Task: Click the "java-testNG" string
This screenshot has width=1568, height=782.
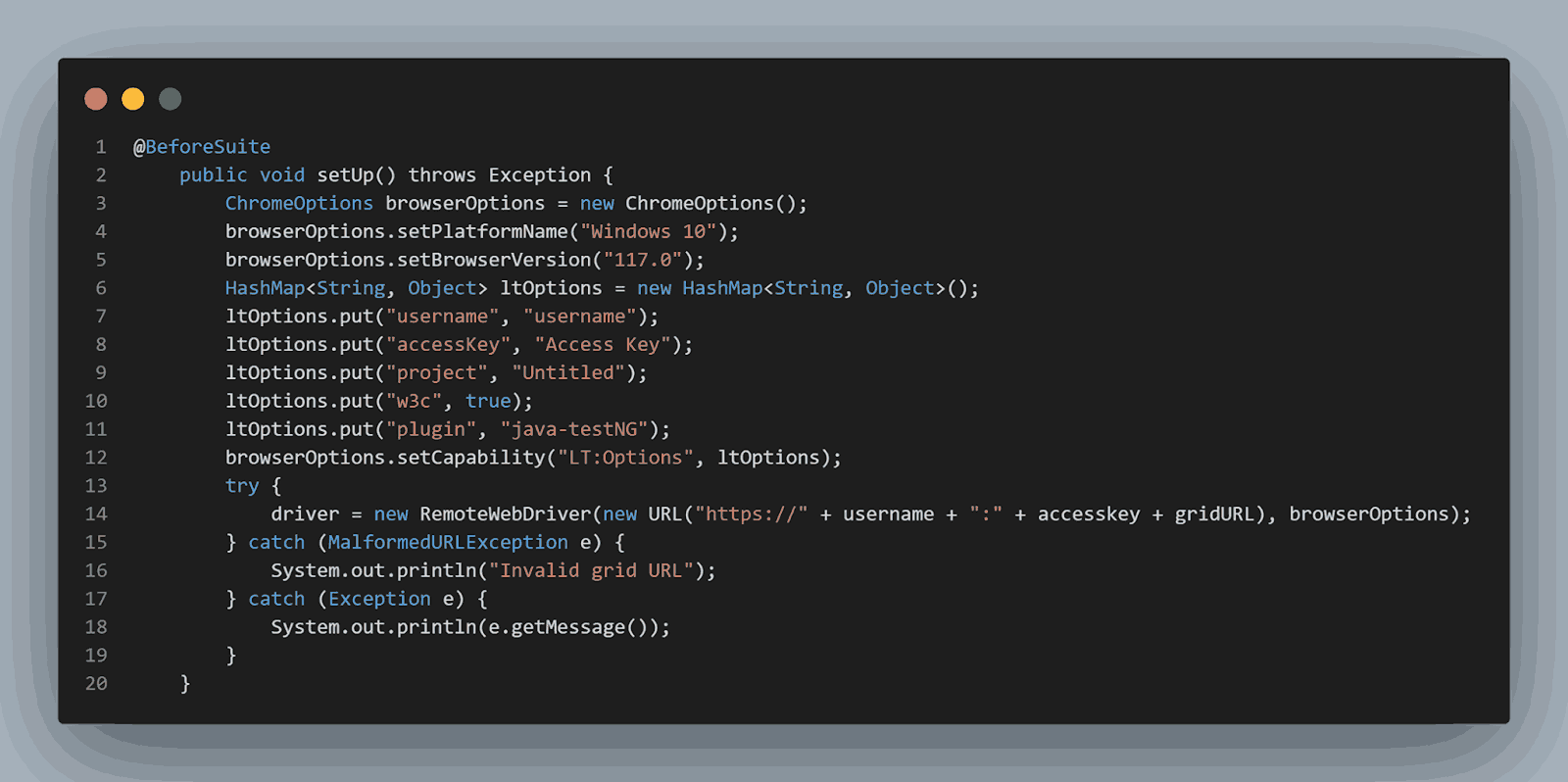Action: coord(574,430)
